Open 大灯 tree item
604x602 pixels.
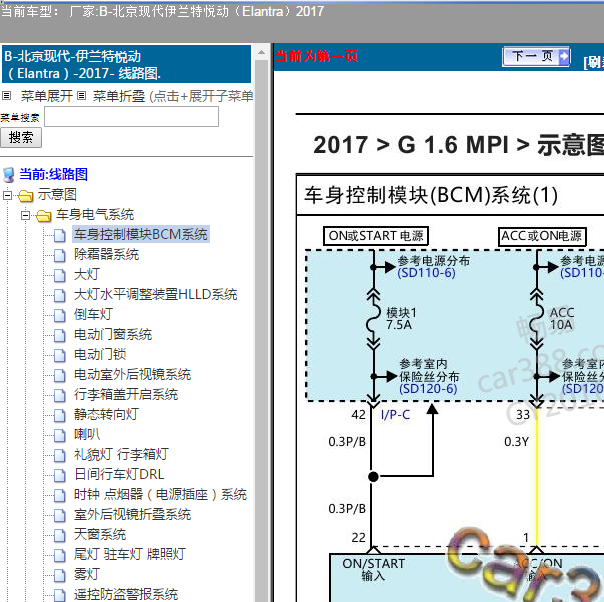pyautogui.click(x=87, y=274)
